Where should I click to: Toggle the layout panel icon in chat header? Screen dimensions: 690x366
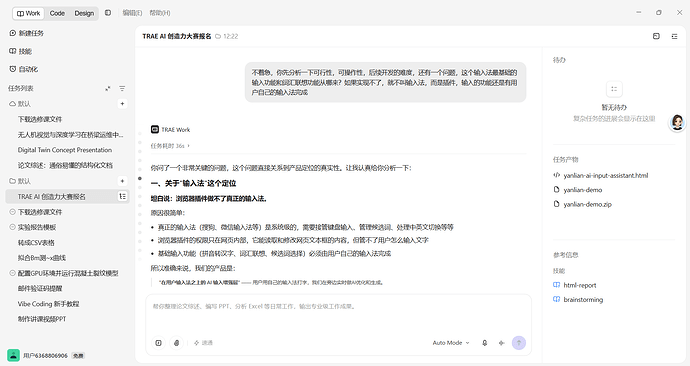(656, 36)
